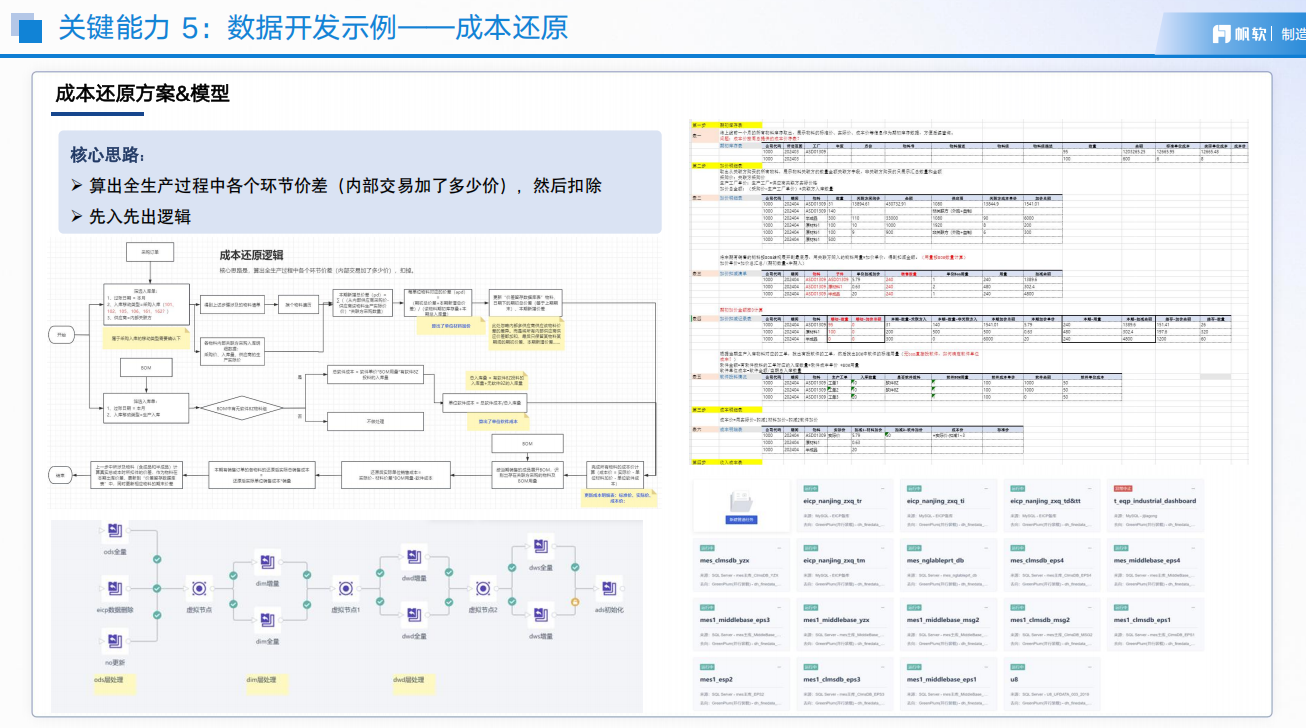Open the menu on eicp_nanjing_zxq_tr card
Image resolution: width=1306 pixels, height=728 pixels.
pos(882,487)
